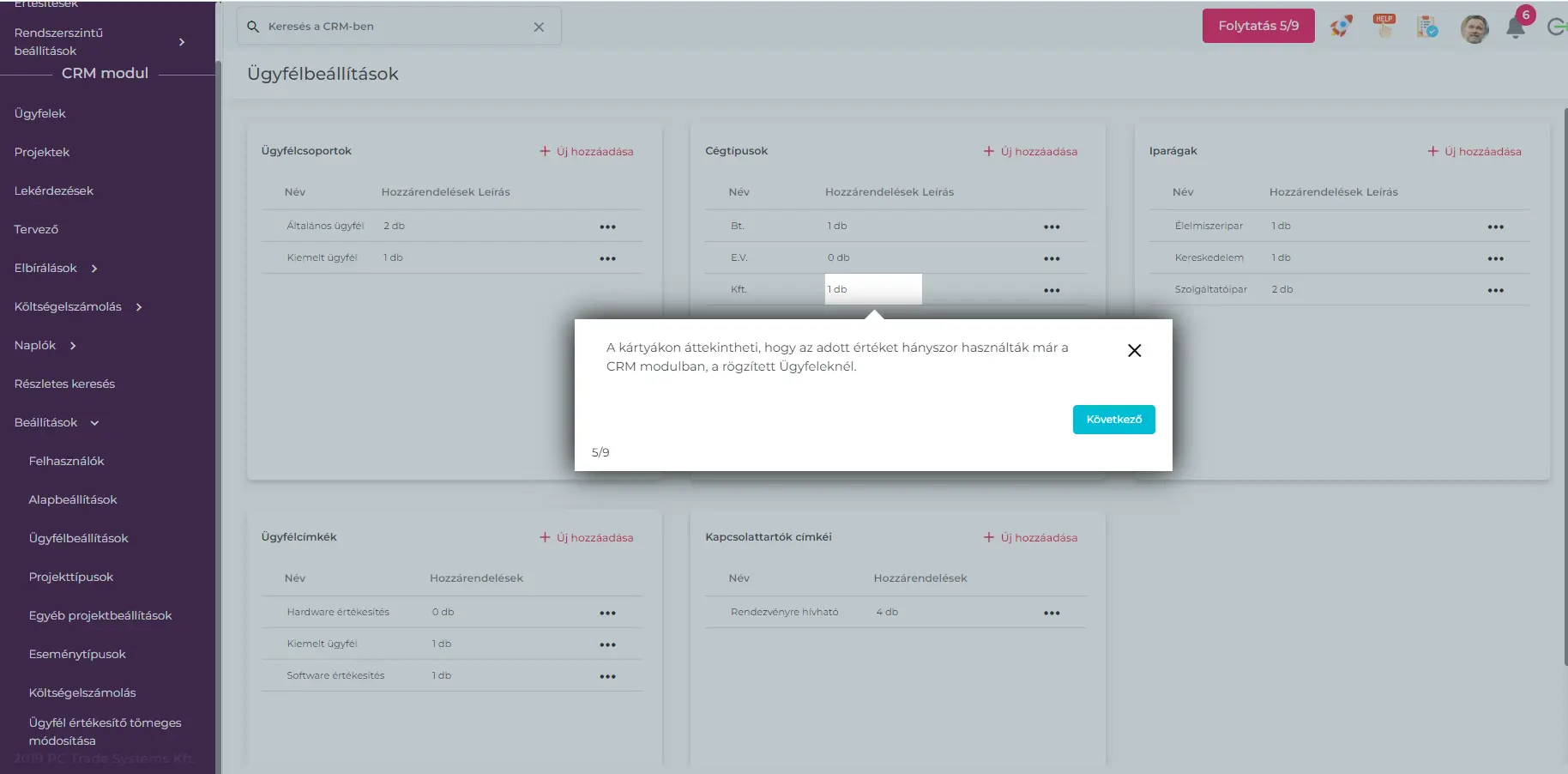The width and height of the screenshot is (1568, 774).
Task: Go to Projekttípusok settings
Action: [71, 577]
